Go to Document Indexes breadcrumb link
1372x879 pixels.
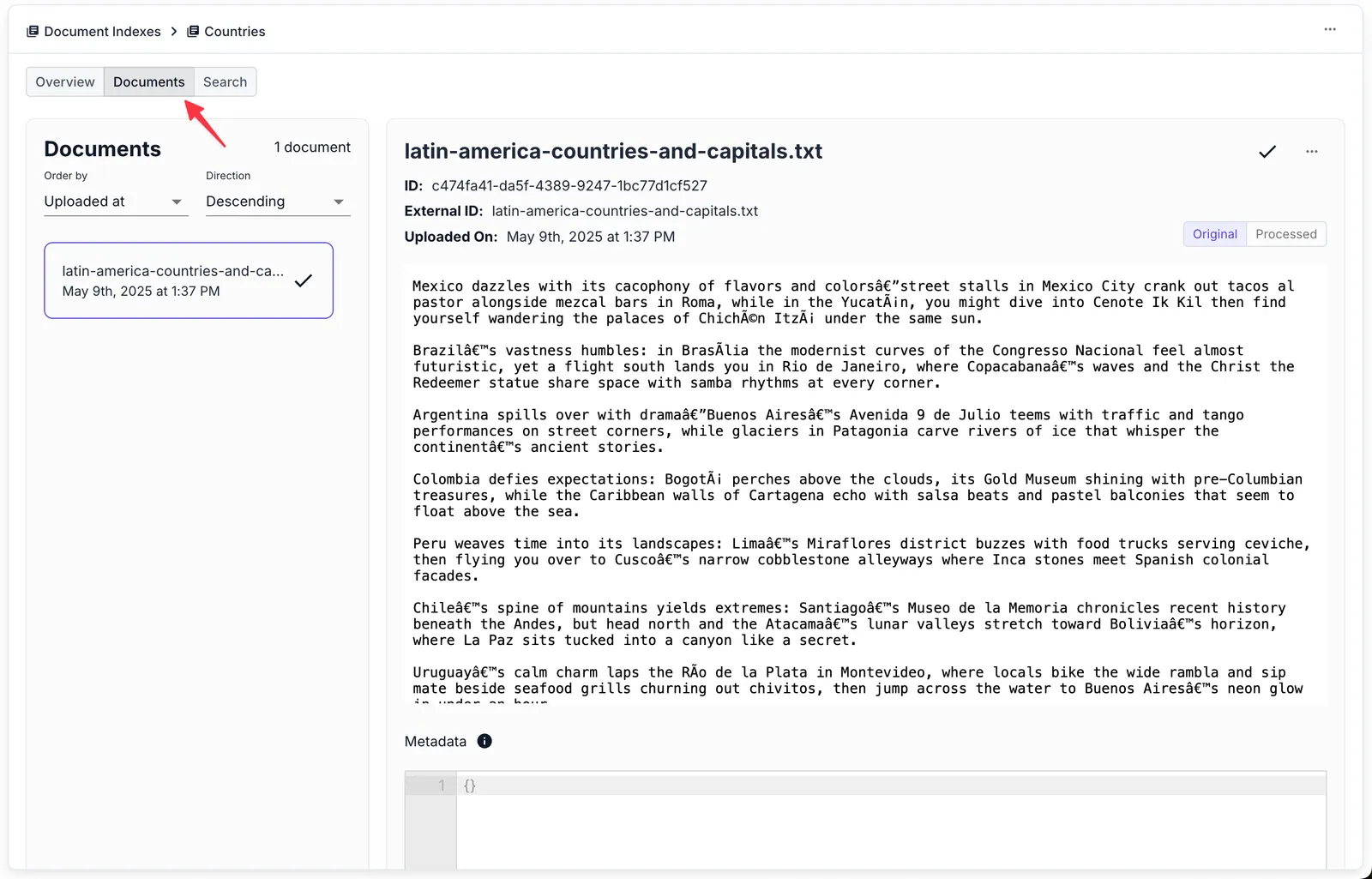coord(102,32)
